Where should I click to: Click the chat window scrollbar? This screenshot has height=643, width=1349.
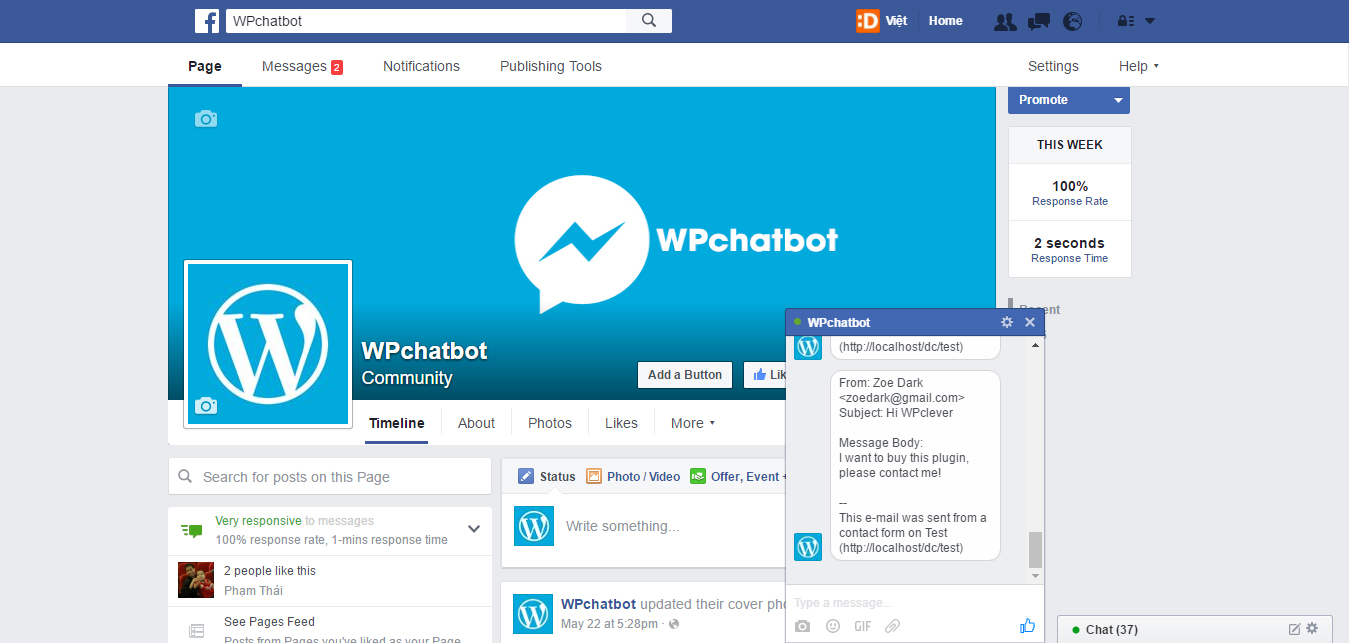click(1035, 549)
